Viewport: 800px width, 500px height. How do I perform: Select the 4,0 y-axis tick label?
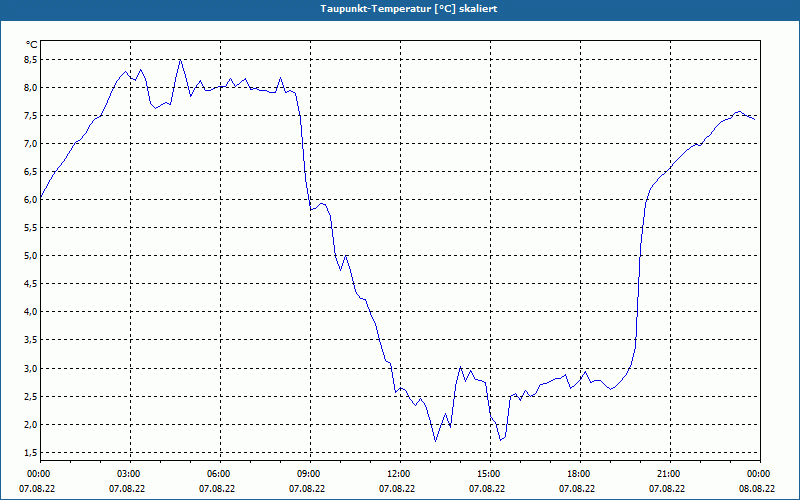tap(31, 312)
